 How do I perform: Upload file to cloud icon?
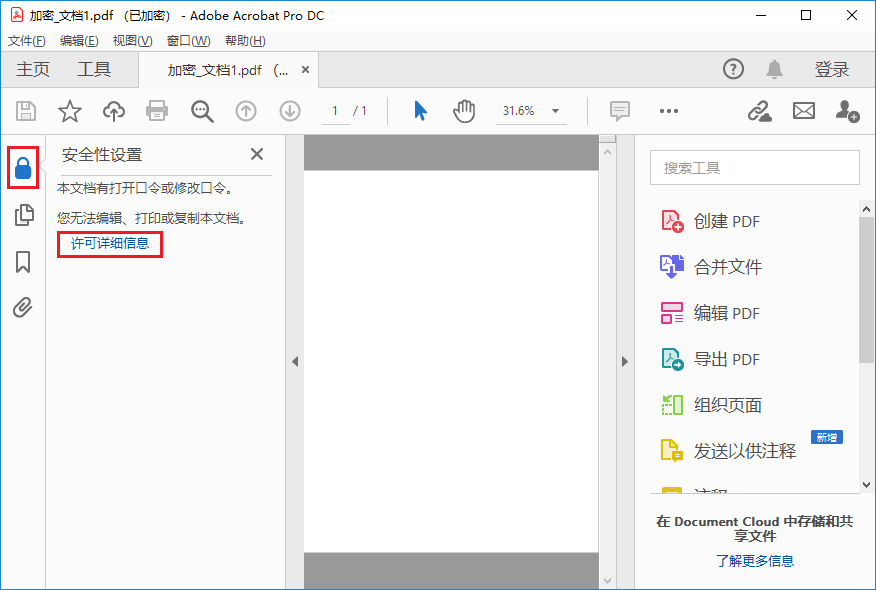coord(114,111)
